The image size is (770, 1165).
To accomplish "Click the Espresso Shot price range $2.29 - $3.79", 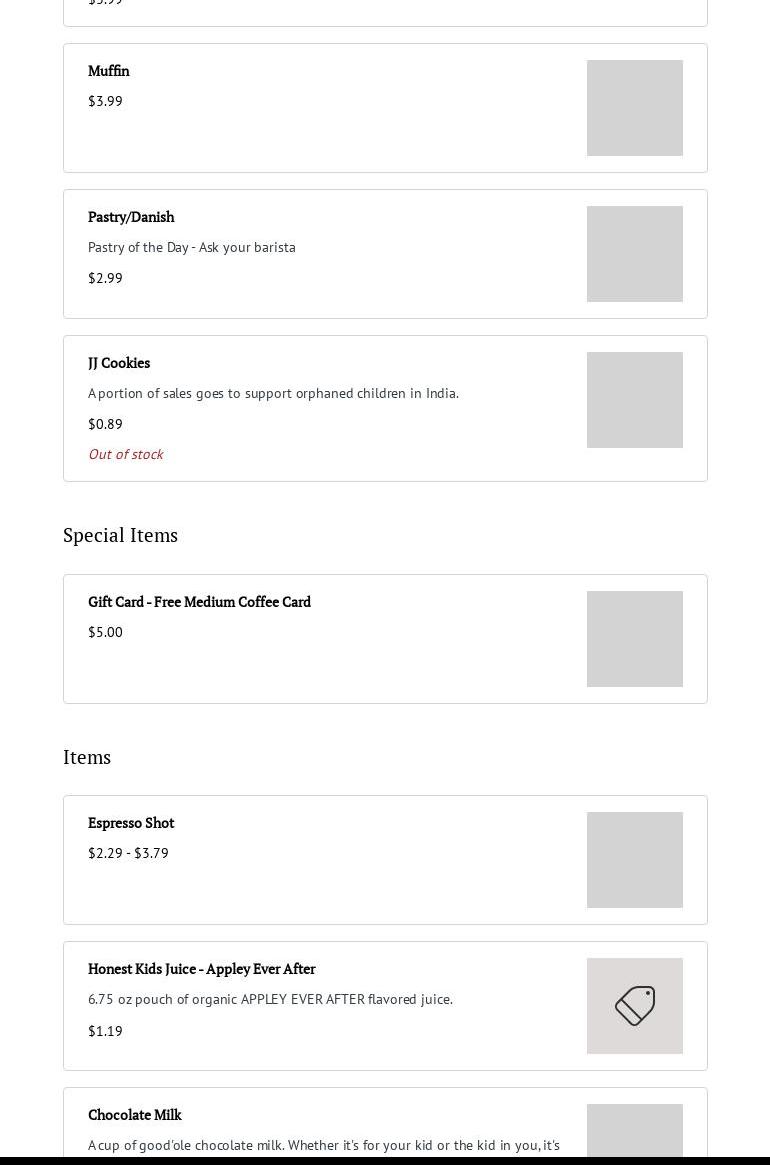I will click(x=128, y=853).
